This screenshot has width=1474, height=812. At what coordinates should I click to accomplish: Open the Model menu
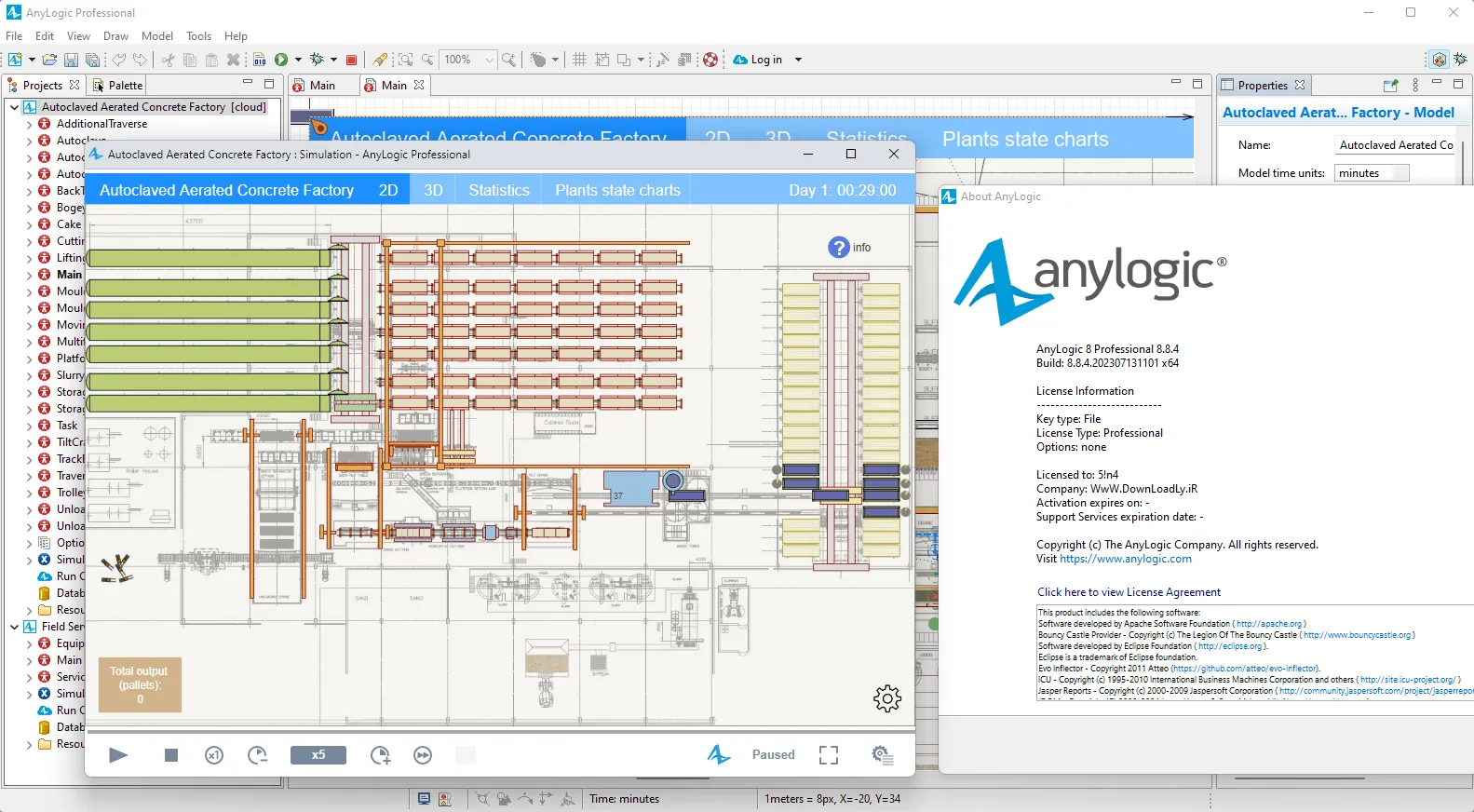click(x=157, y=36)
